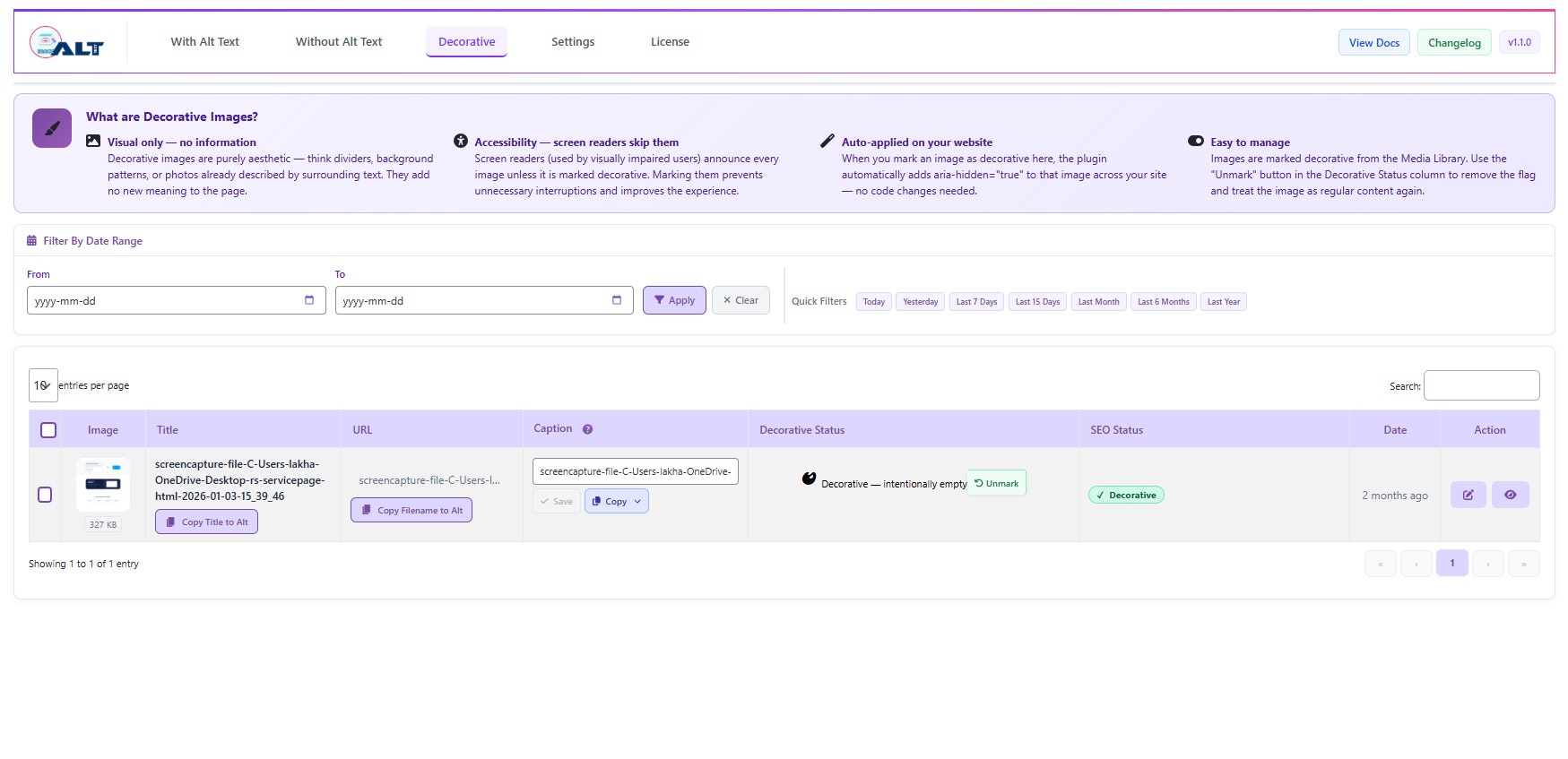
Task: Save the caption
Action: coord(557,501)
